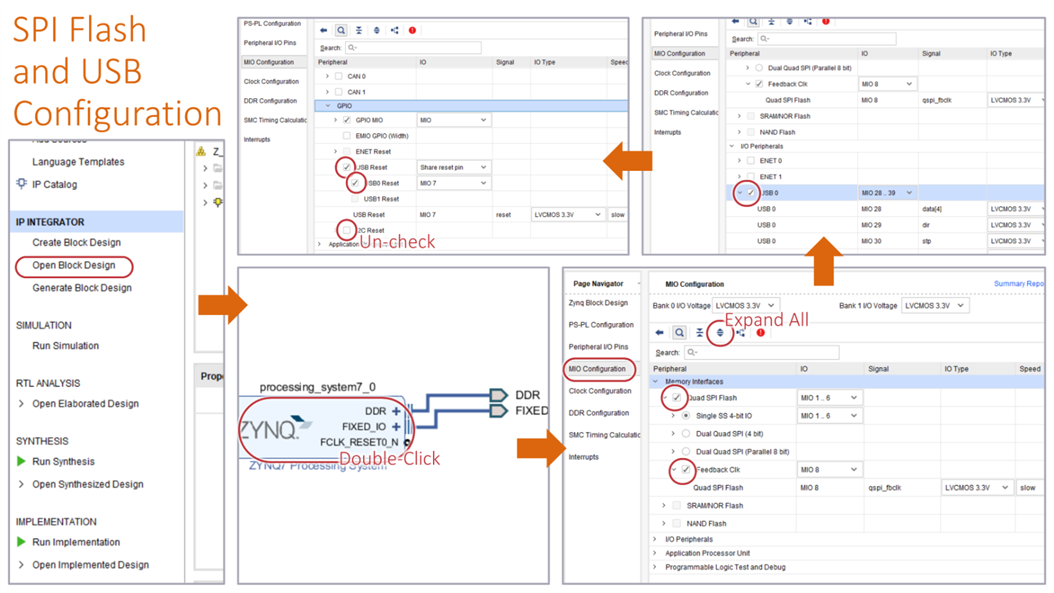Enable the ENET 1 checkbox
Screen dimensions: 1054x593
tap(751, 177)
